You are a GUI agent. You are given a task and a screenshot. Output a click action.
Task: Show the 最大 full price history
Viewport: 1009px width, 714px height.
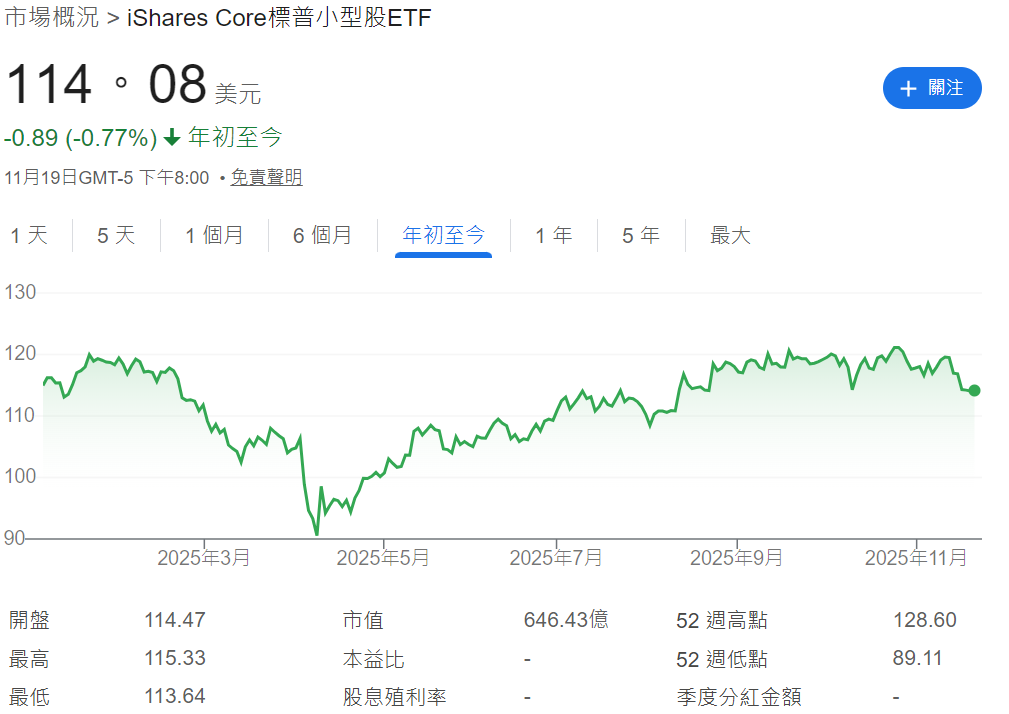tap(729, 235)
